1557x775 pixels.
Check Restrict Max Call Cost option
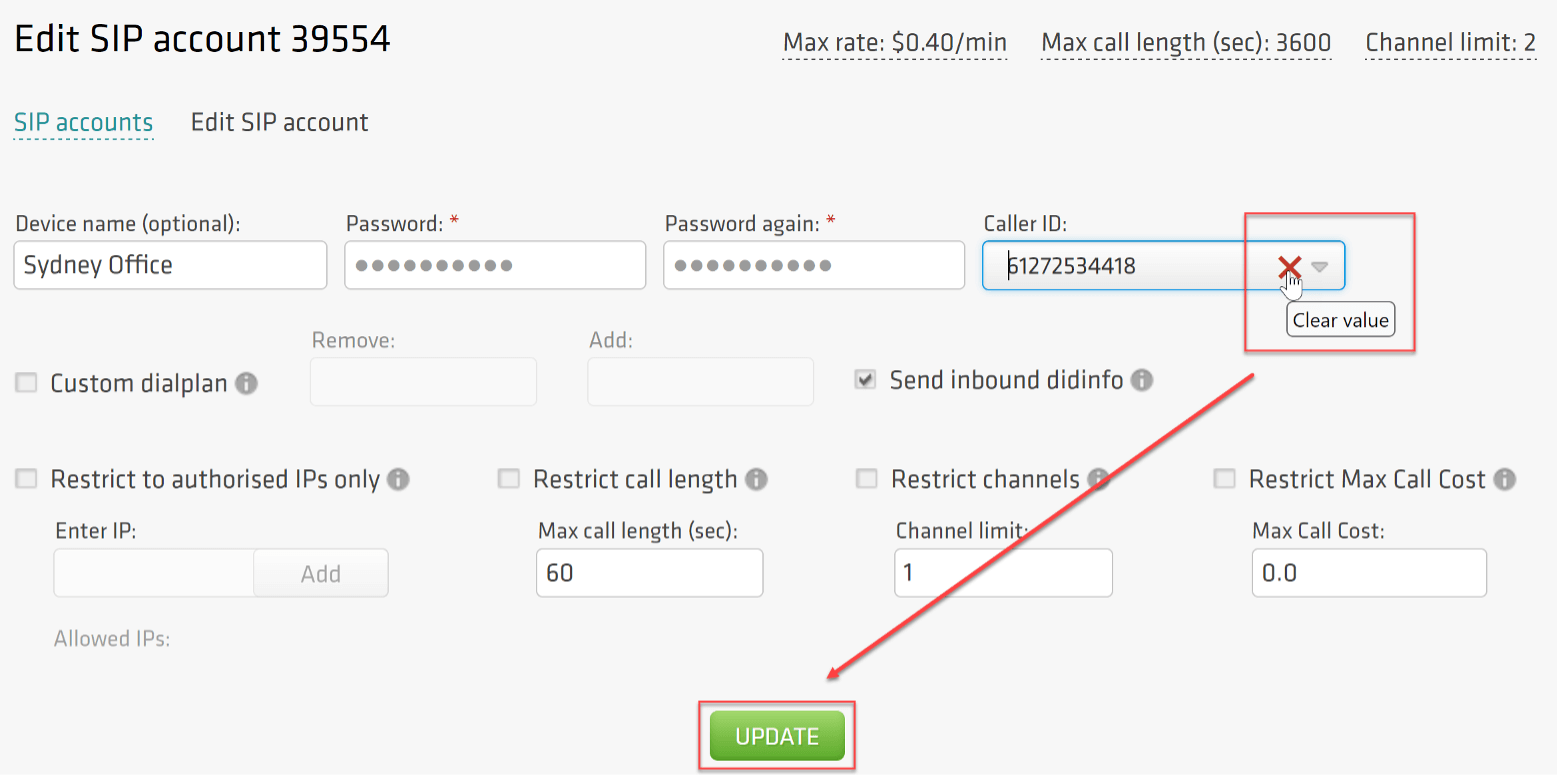point(1224,480)
